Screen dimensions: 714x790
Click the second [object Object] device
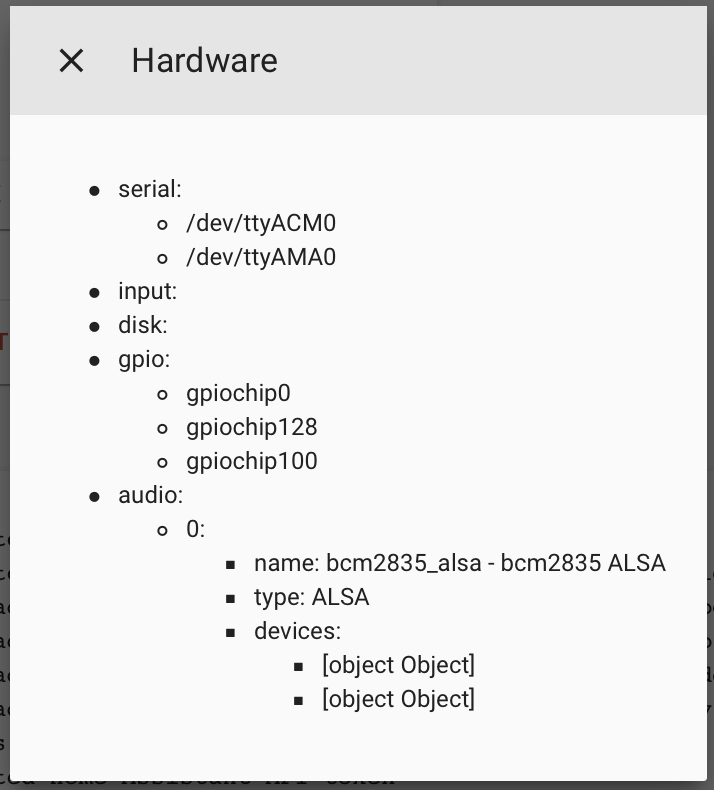pos(399,699)
